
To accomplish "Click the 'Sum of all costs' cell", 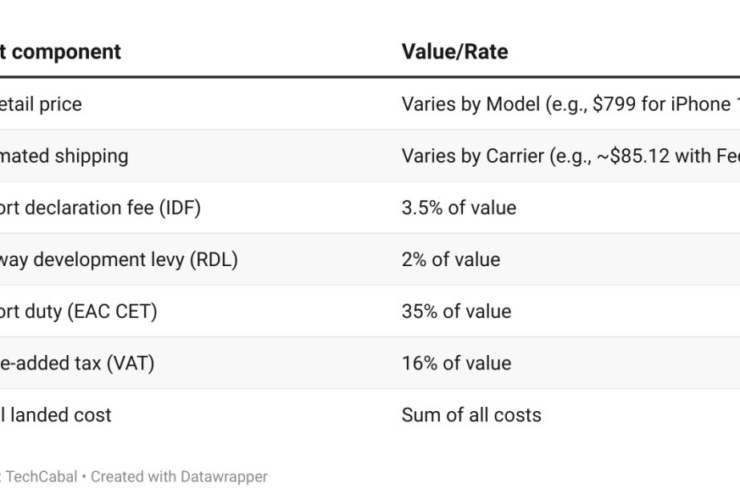I will click(x=471, y=415).
